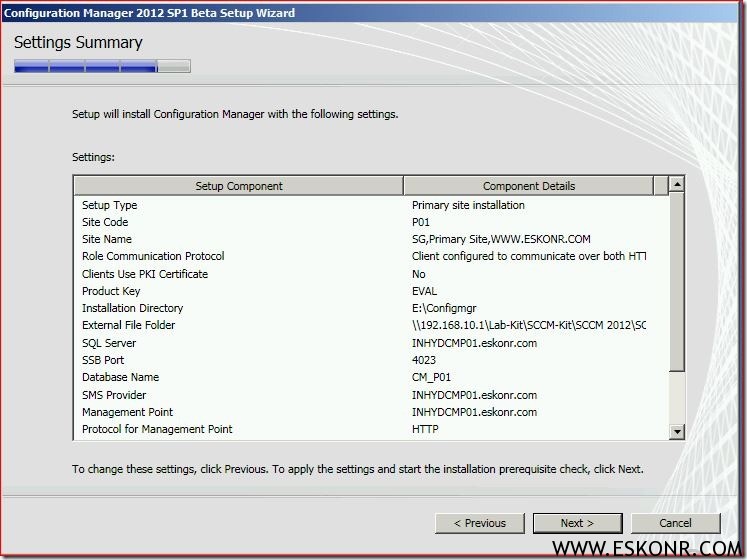Click the wizard title bar text
This screenshot has width=747, height=560.
pyautogui.click(x=149, y=13)
